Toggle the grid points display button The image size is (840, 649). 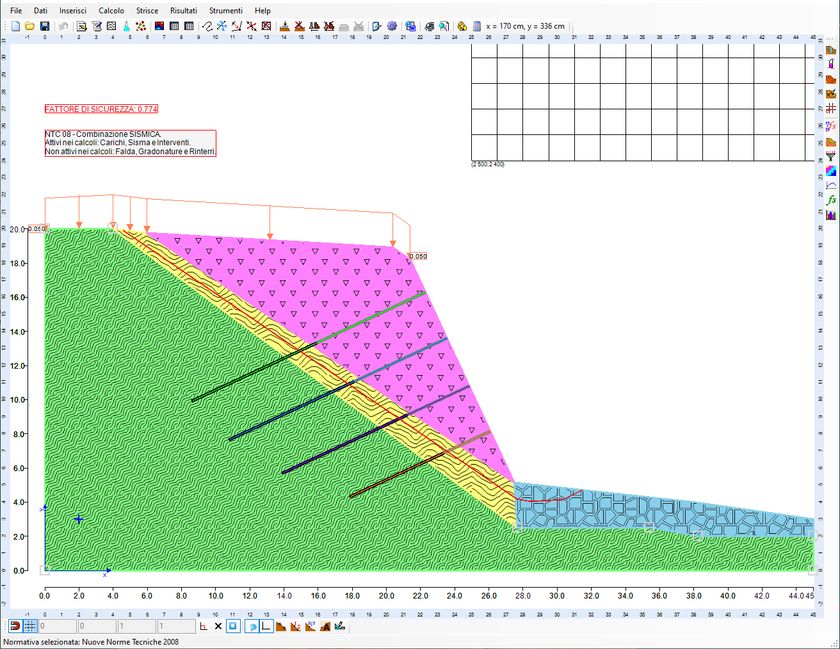[x=31, y=625]
